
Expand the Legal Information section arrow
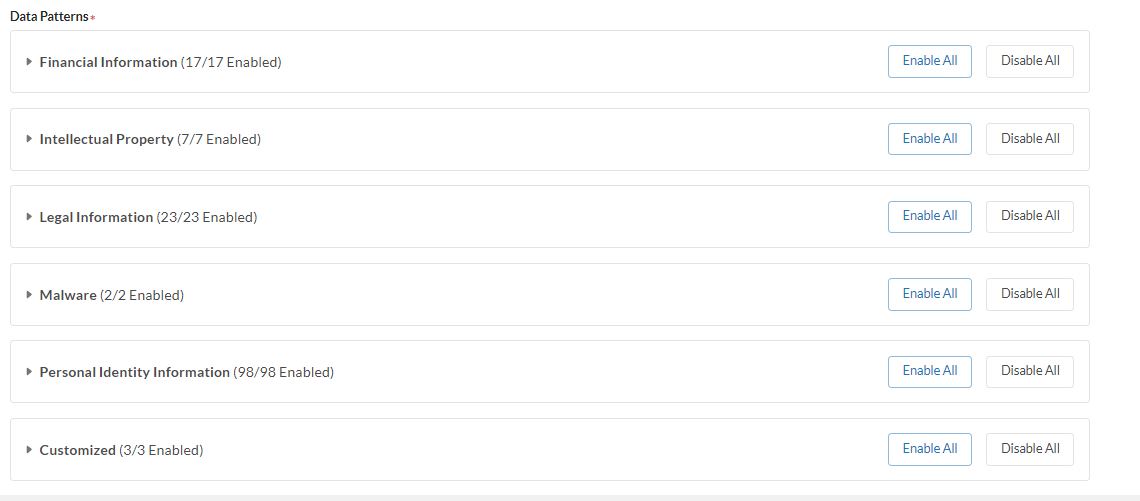coord(30,217)
